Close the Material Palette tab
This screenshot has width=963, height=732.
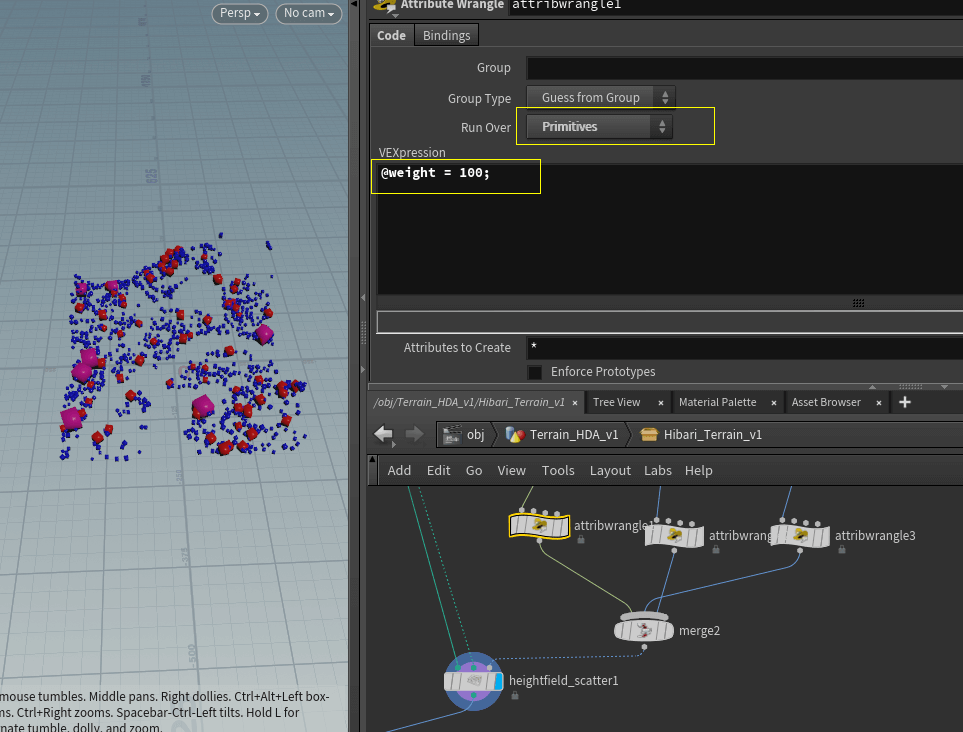point(772,403)
